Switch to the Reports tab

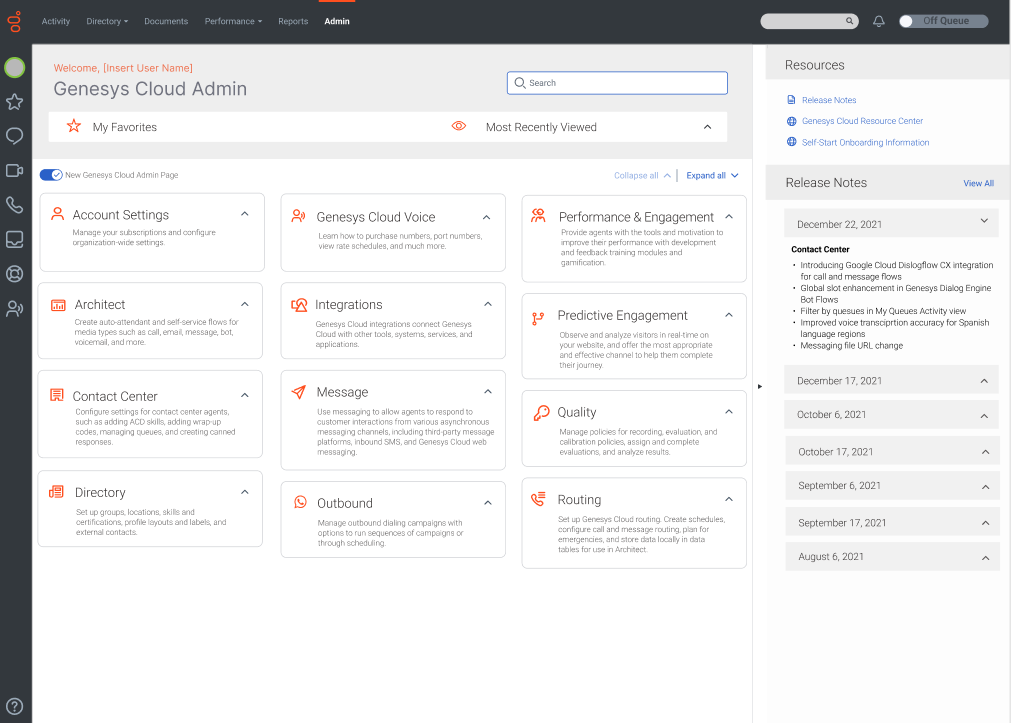pos(293,21)
